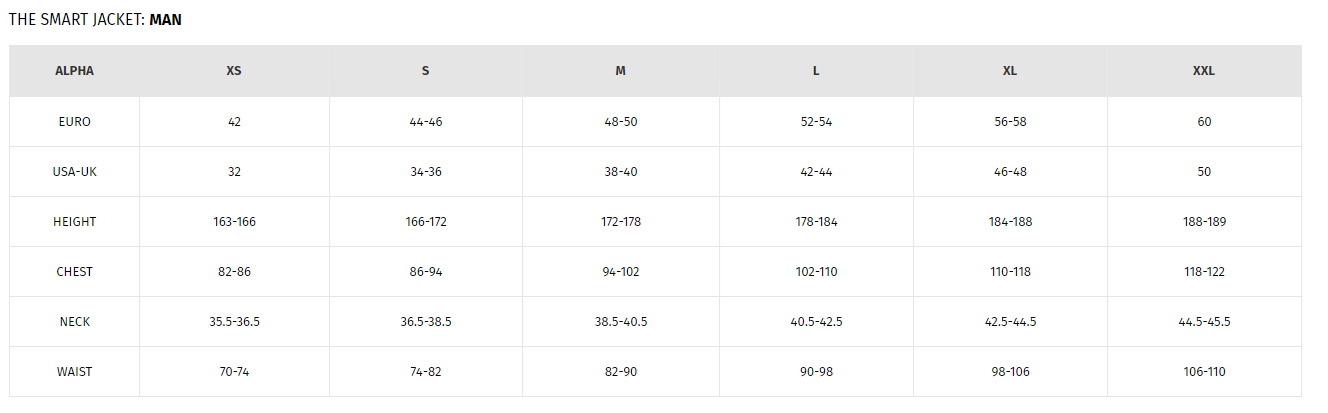
Task: Click the ALPHA column header
Action: tap(74, 71)
